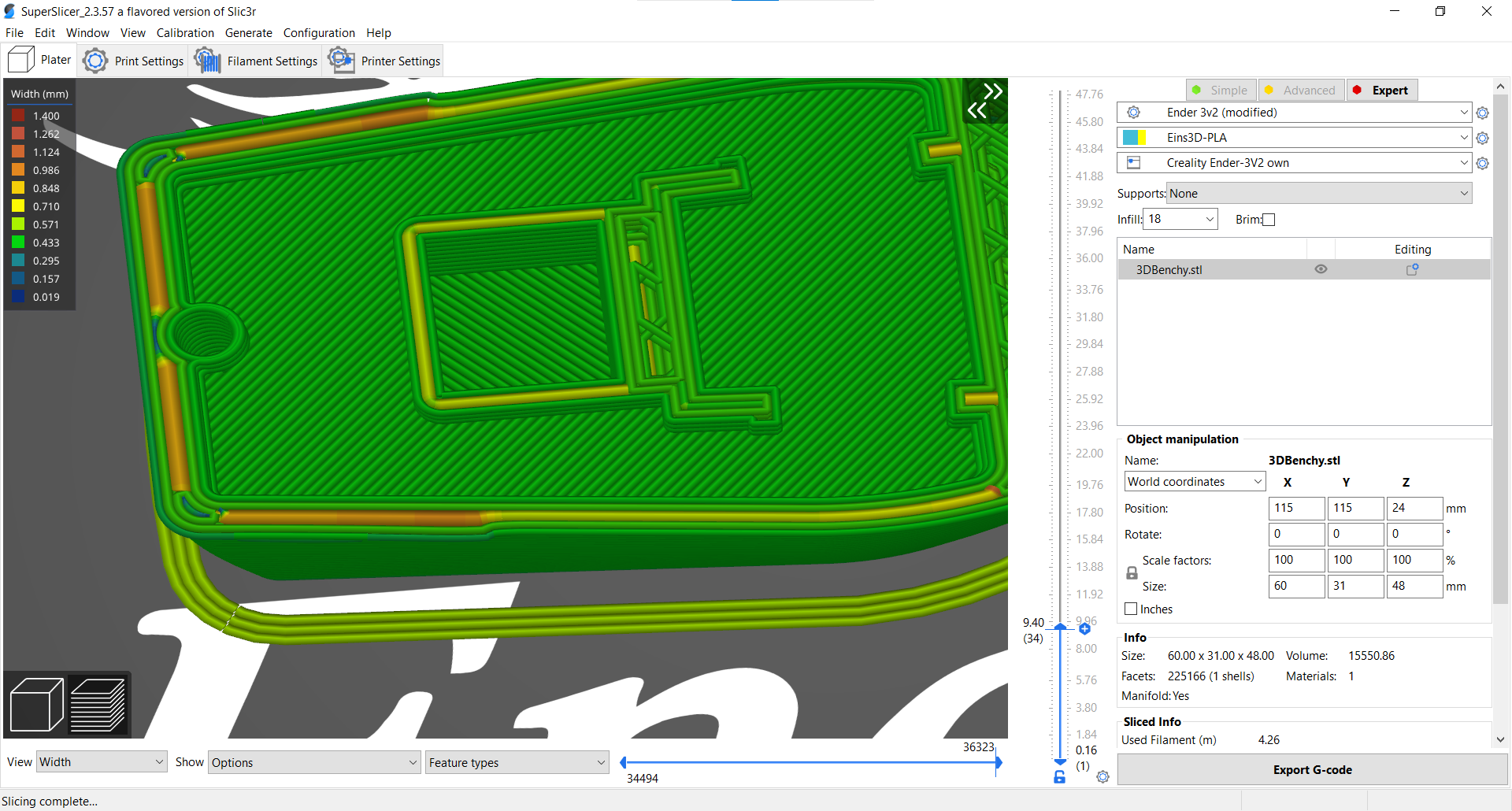Open the Calibration menu
The image size is (1512, 811).
(185, 33)
